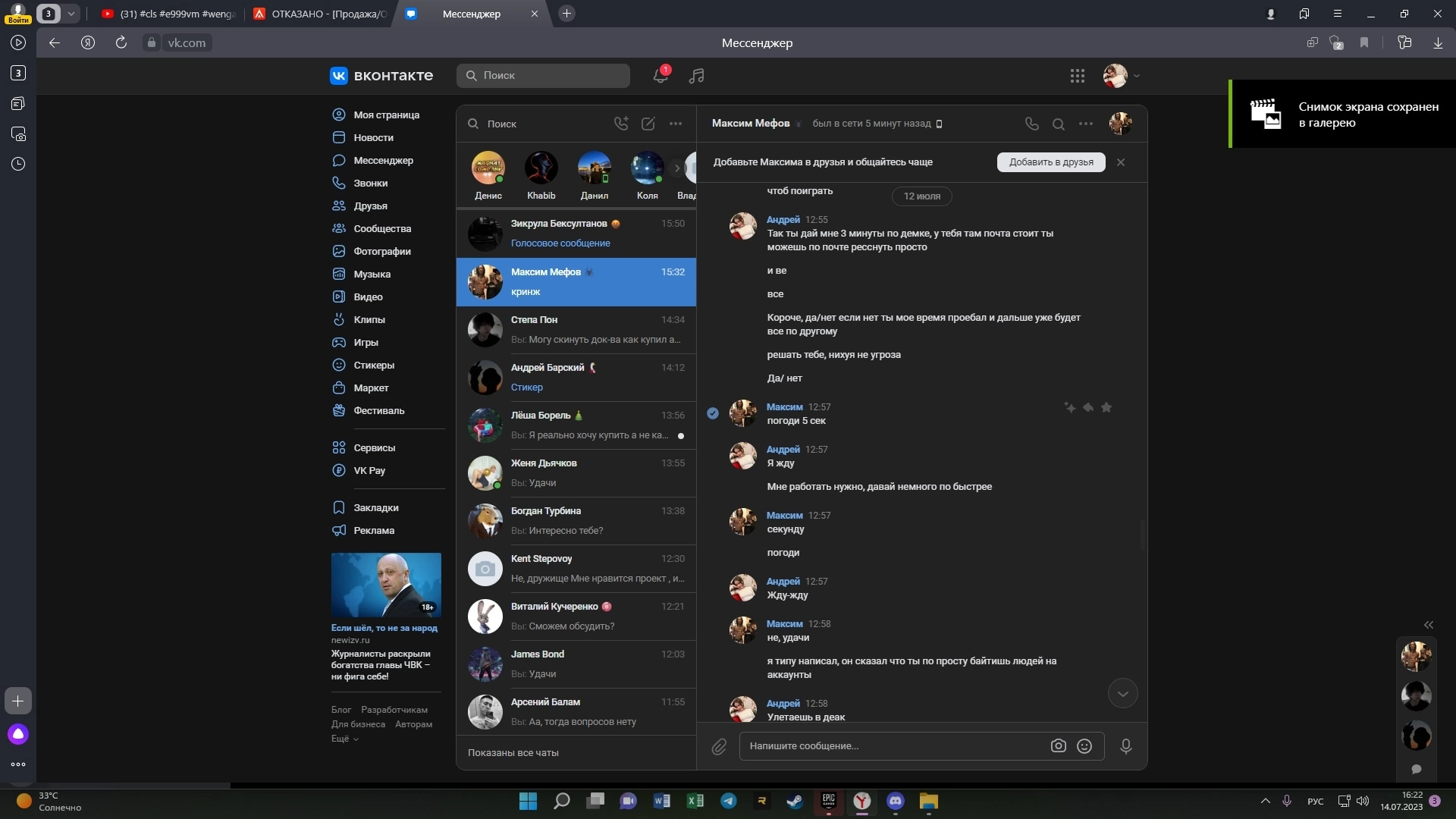Collapse the right-side chat bubbles panel

(1429, 625)
